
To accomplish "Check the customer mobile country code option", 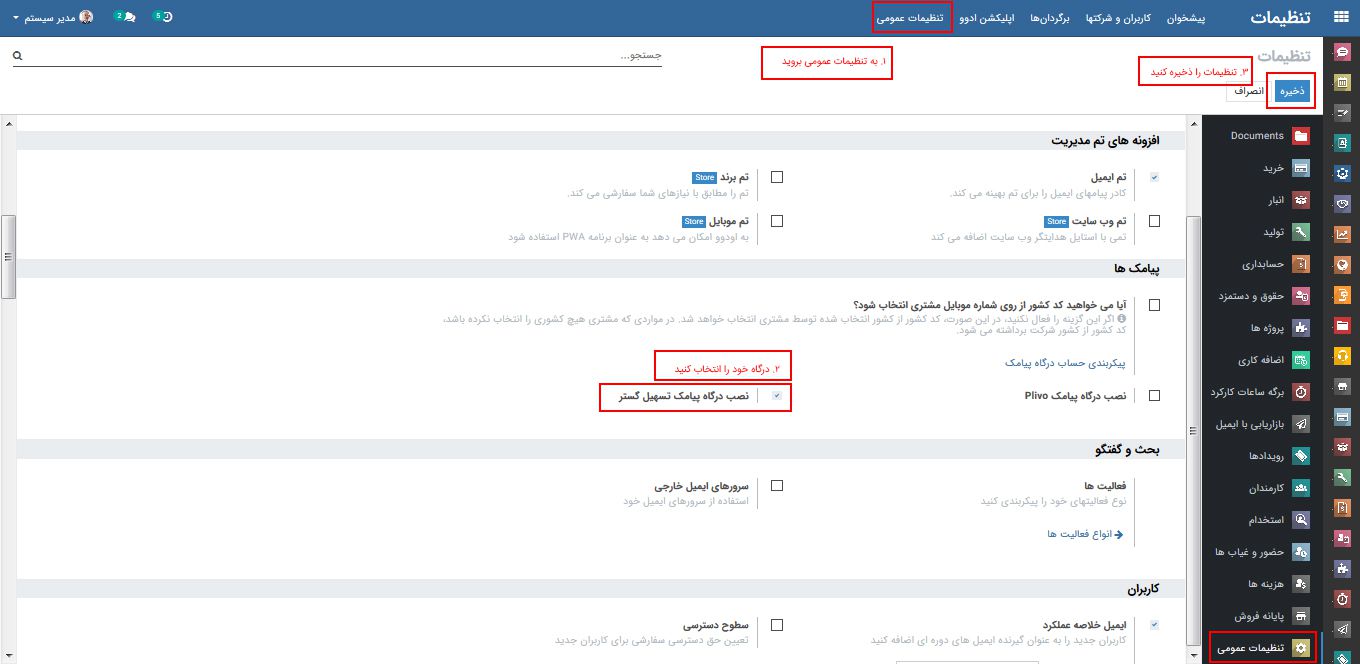I will pos(1155,305).
